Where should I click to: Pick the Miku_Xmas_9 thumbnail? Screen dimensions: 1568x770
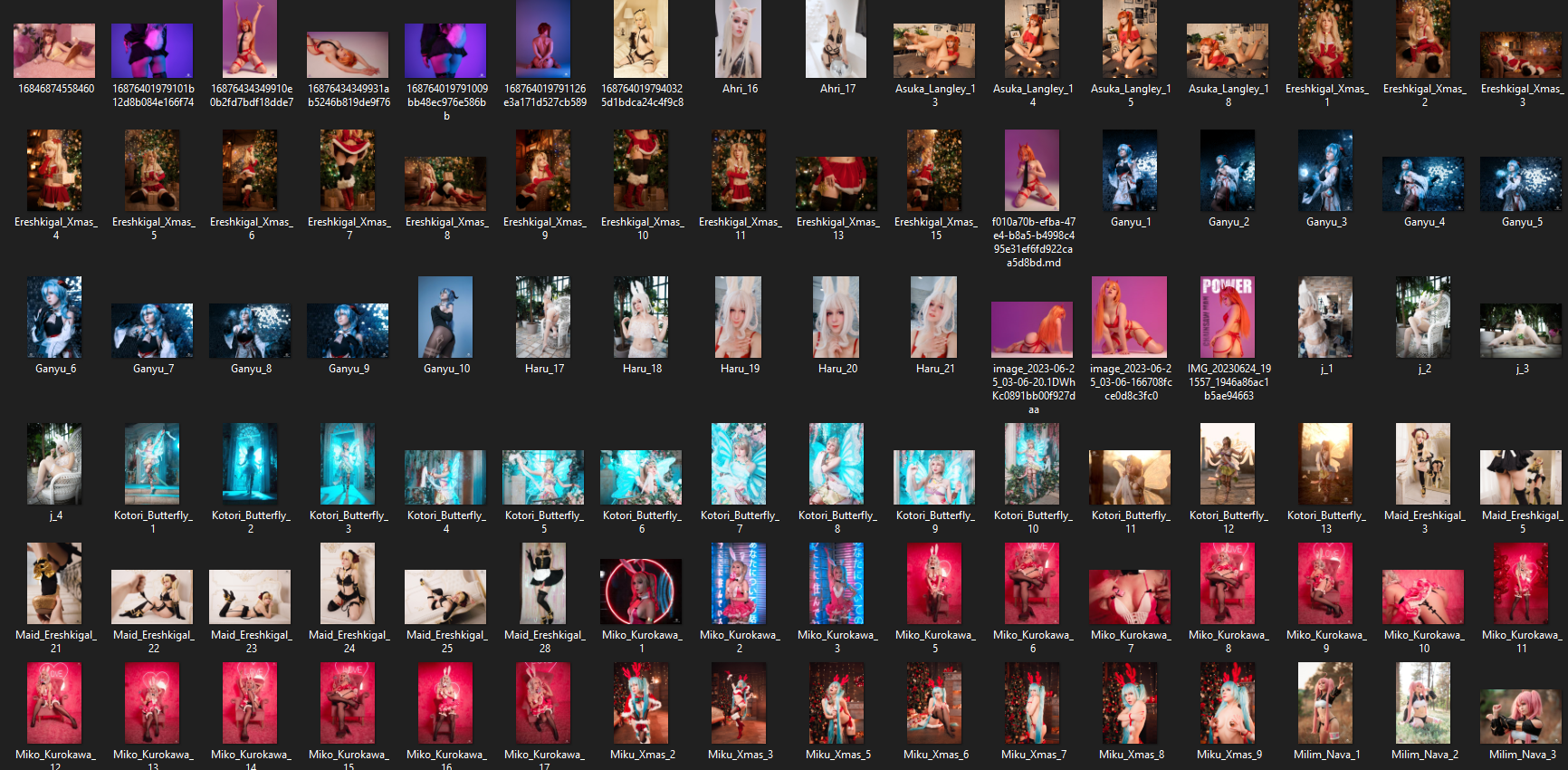tap(1229, 703)
